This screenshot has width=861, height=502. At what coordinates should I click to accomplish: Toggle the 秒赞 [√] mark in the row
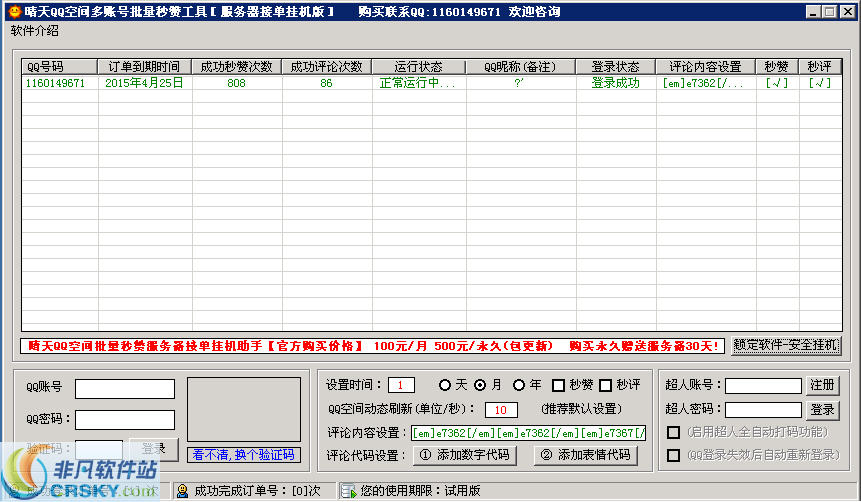click(777, 83)
